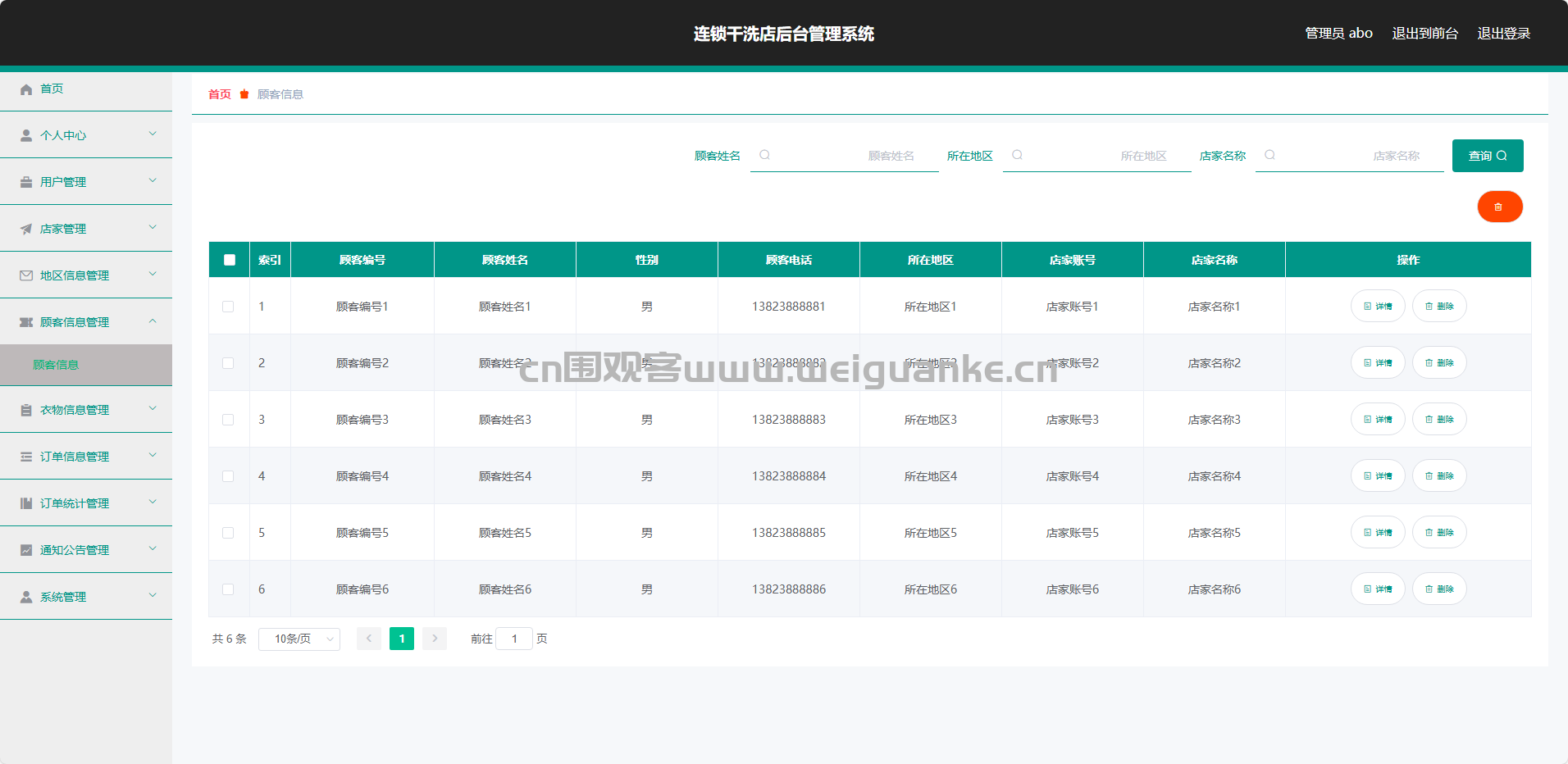This screenshot has height=764, width=1568.
Task: Click the go-to page number input
Action: [x=514, y=639]
